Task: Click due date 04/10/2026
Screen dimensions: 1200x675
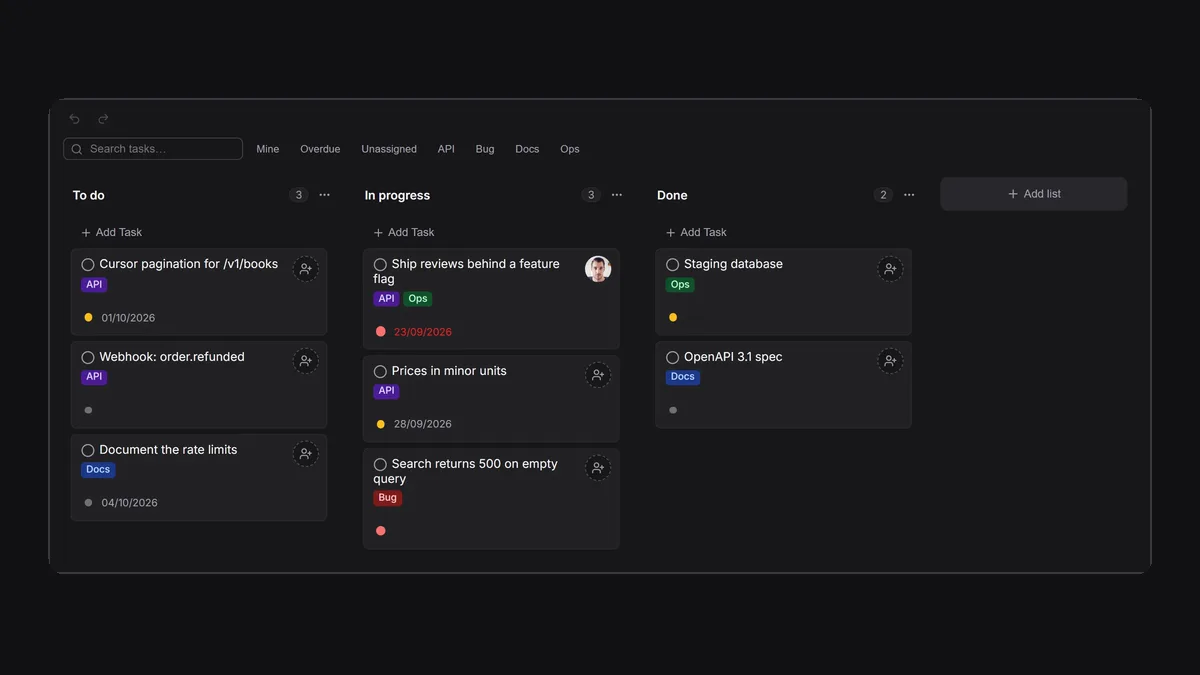Action: tap(129, 503)
